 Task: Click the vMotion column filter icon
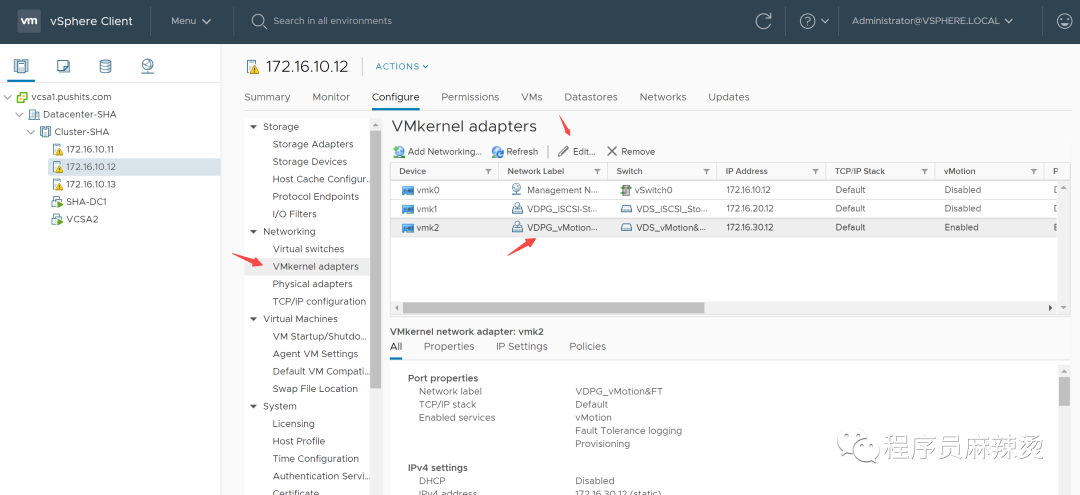point(1033,171)
